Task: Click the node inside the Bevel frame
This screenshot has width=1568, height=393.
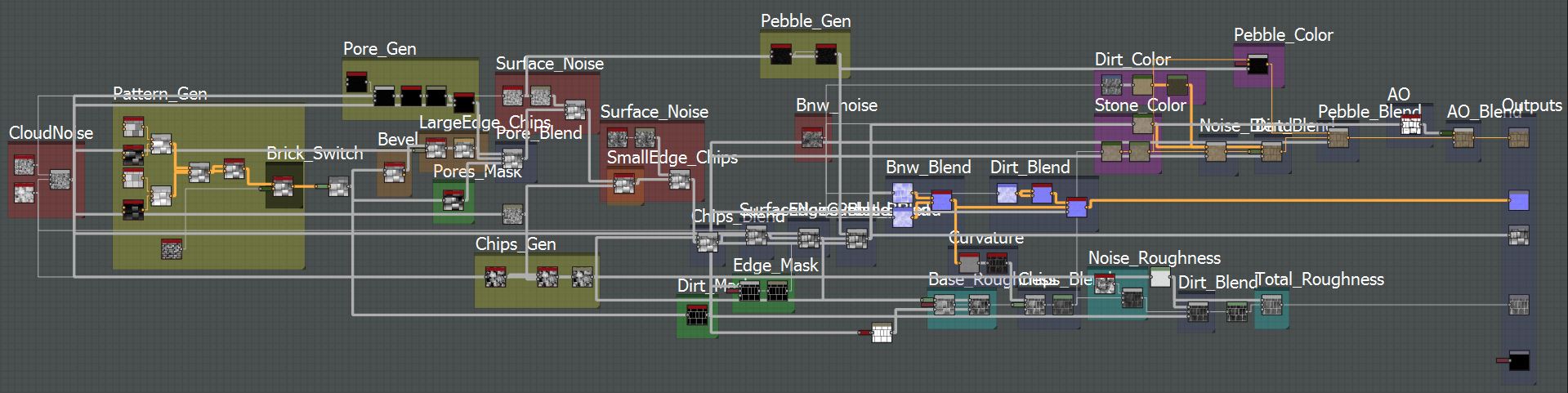Action: [395, 172]
